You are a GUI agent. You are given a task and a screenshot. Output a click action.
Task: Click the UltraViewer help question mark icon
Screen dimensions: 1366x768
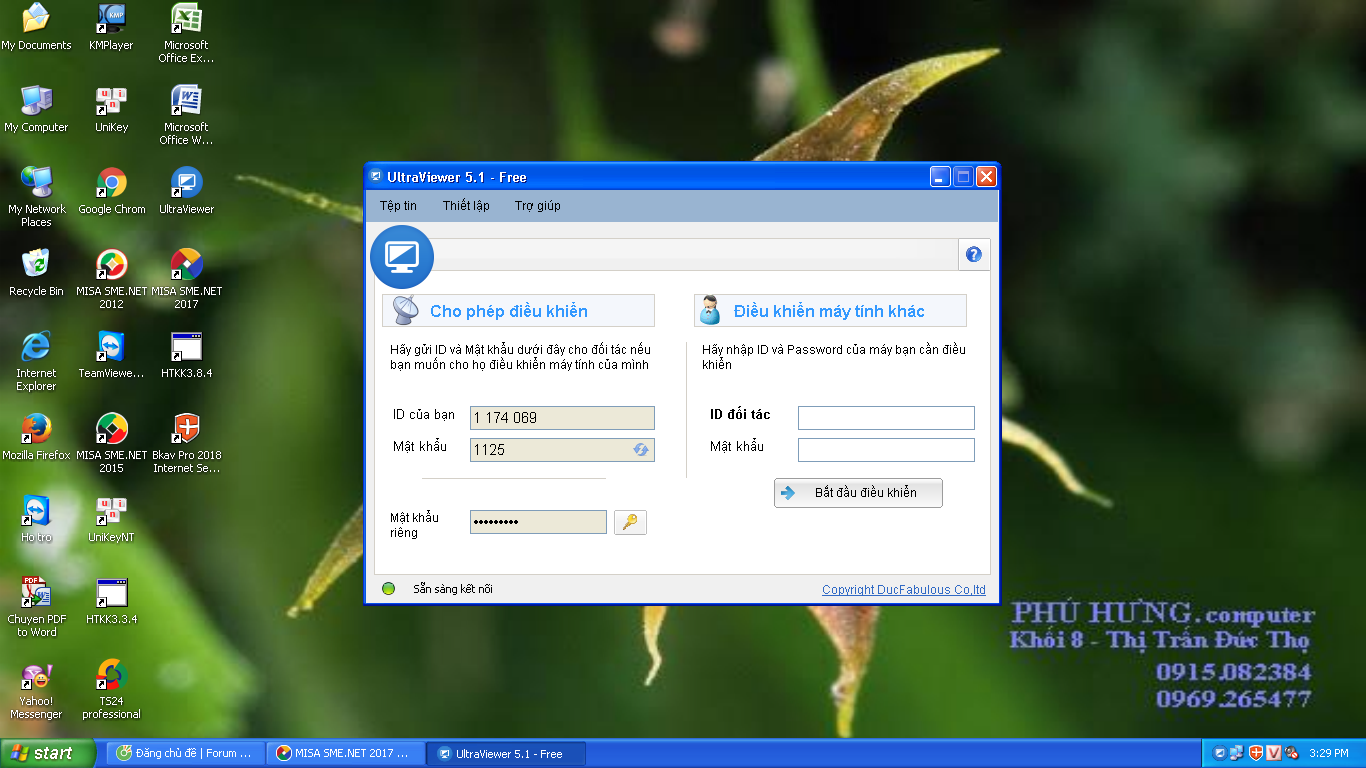click(974, 254)
